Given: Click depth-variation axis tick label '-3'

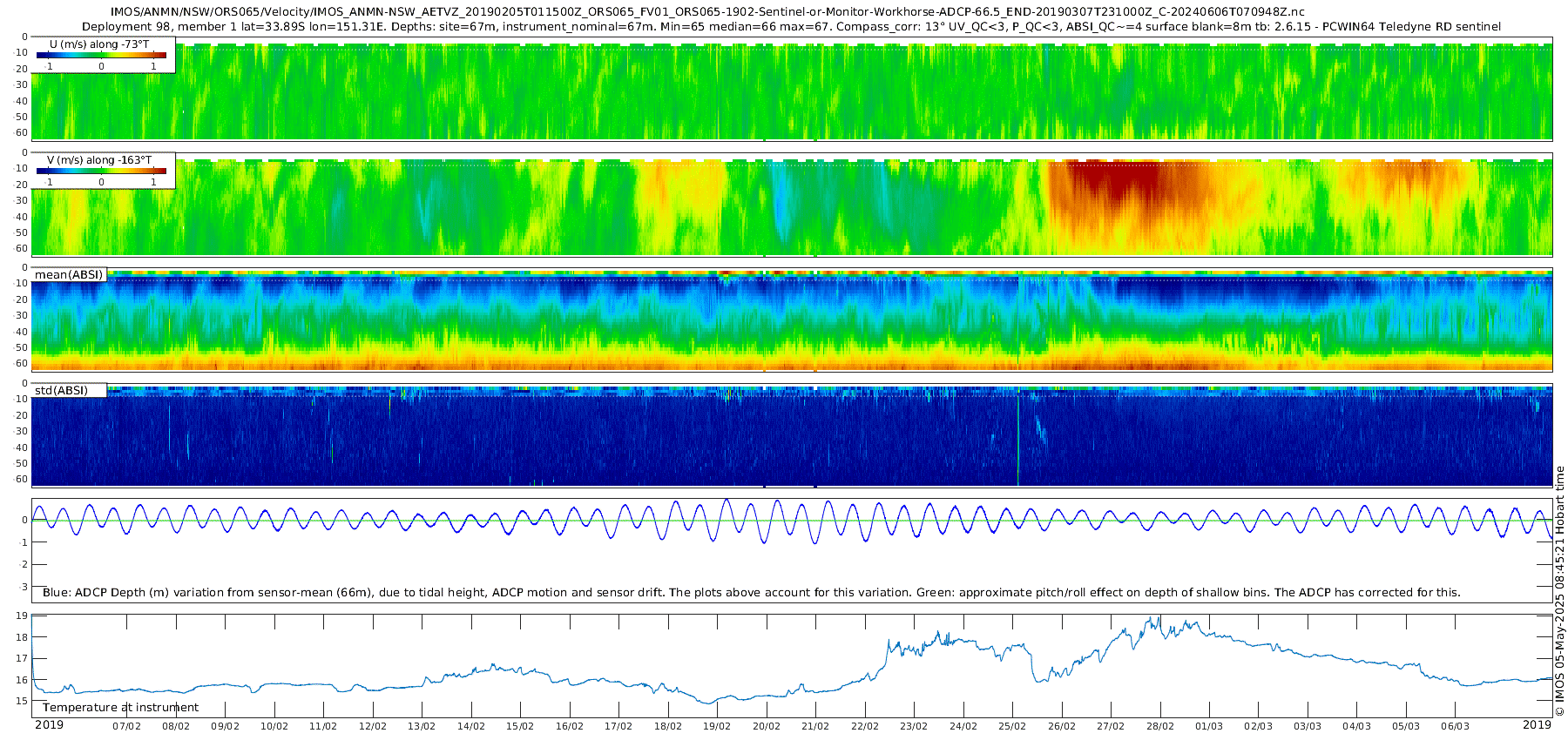Looking at the screenshot, I should point(23,587).
